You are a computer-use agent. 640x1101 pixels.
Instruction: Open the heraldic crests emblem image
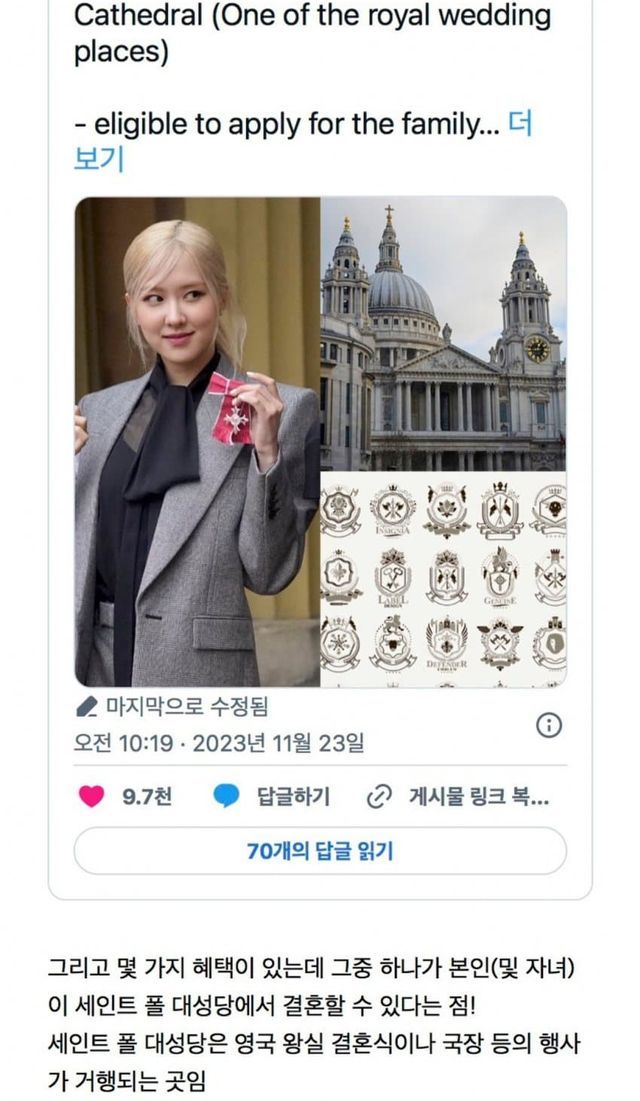444,580
